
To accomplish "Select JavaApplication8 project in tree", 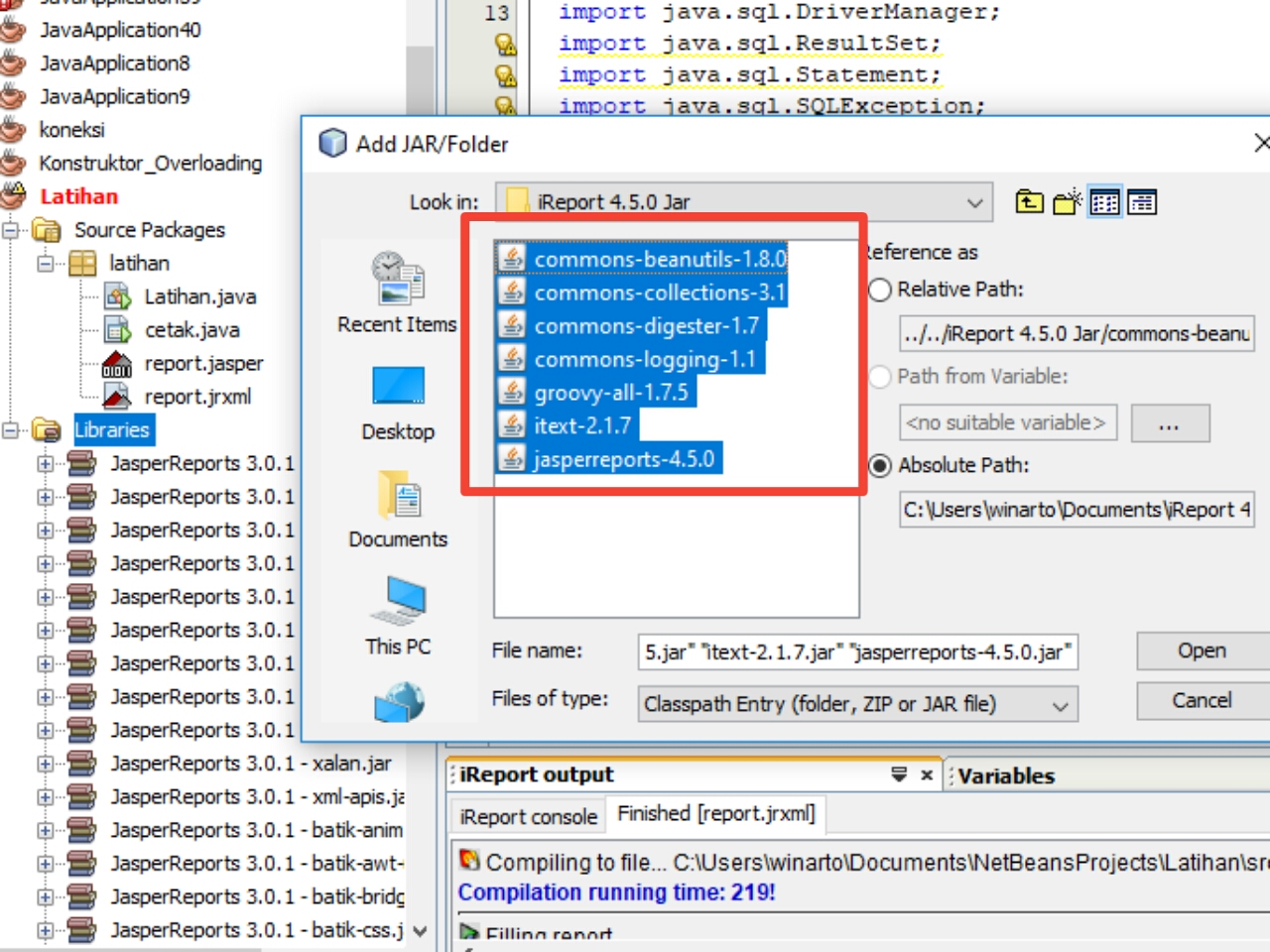I will 114,63.
